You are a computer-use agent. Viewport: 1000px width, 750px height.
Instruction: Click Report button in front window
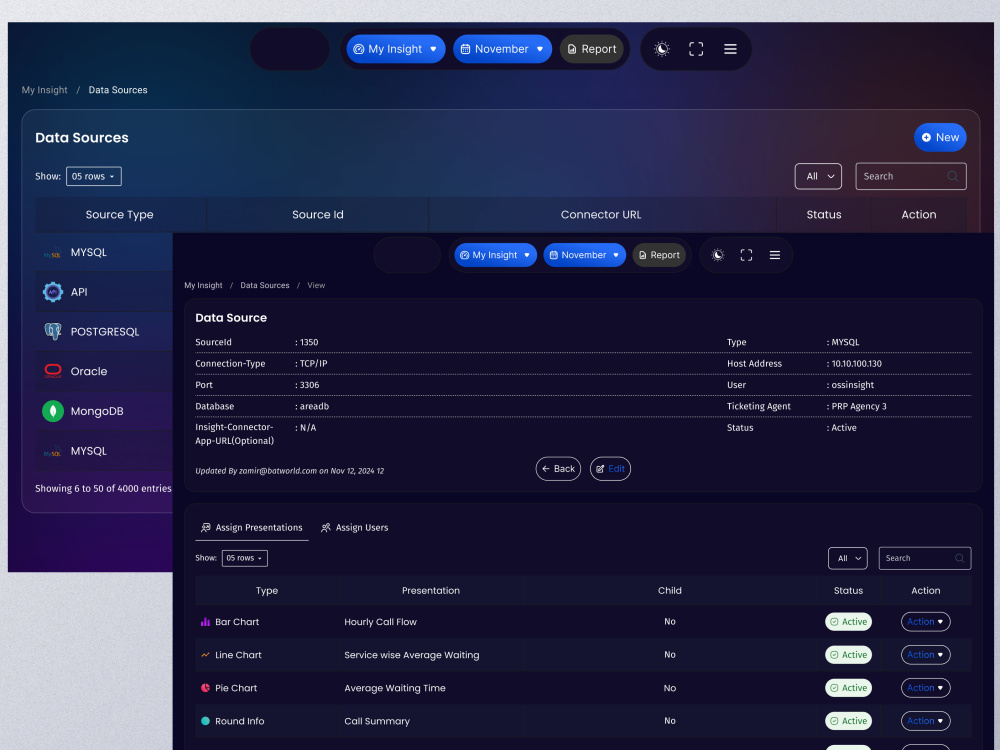coord(659,255)
